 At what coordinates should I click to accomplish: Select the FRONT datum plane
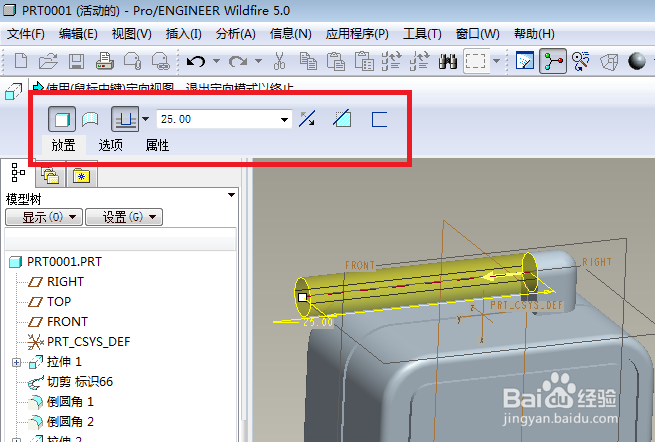(x=67, y=322)
